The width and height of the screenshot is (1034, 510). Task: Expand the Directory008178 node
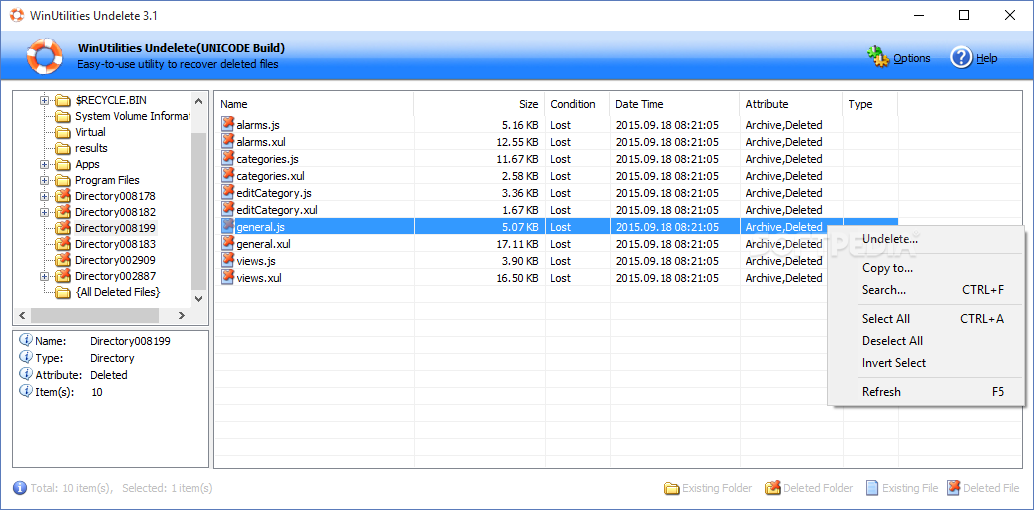pyautogui.click(x=44, y=196)
